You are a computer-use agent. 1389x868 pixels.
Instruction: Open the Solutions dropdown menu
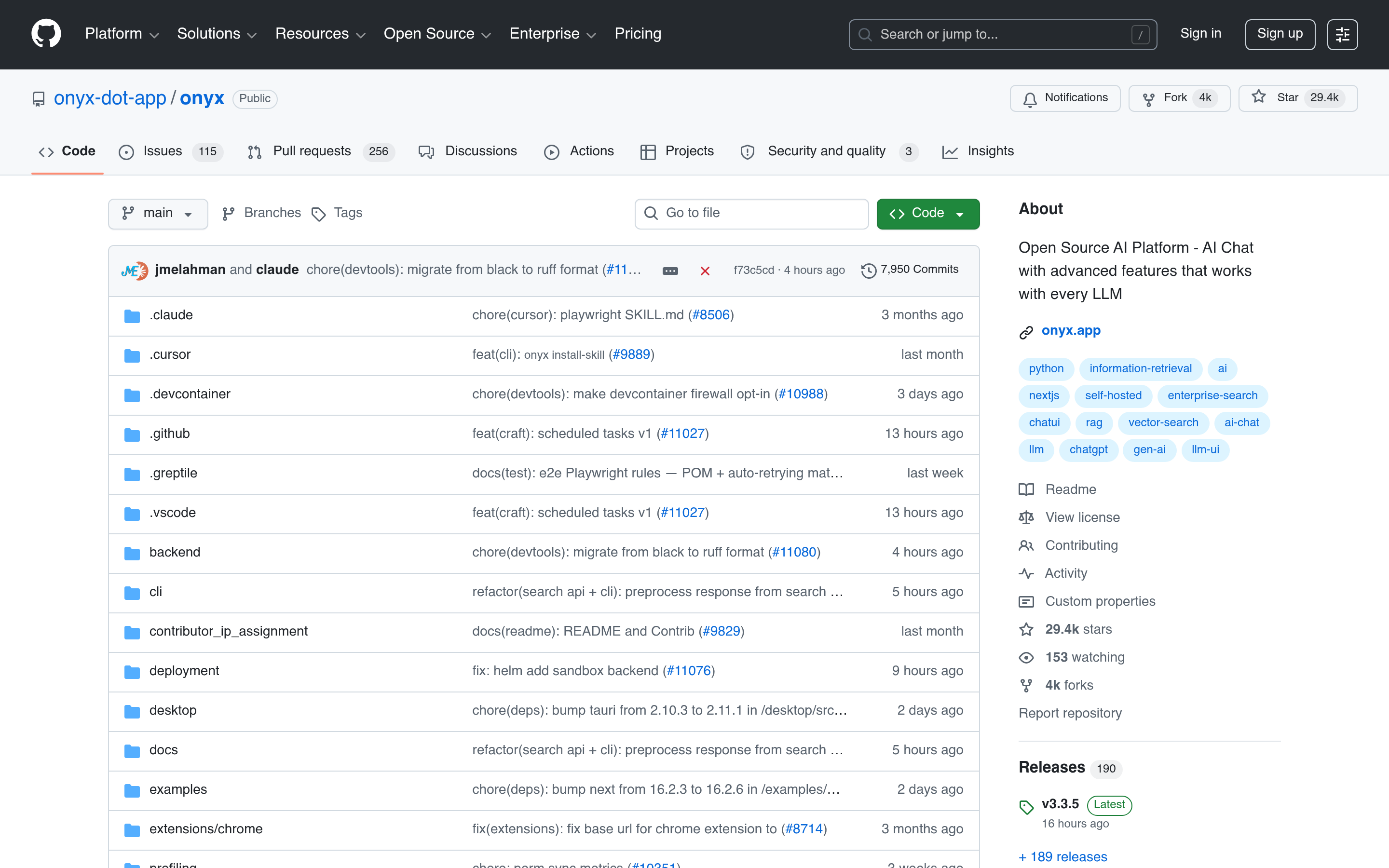click(217, 34)
